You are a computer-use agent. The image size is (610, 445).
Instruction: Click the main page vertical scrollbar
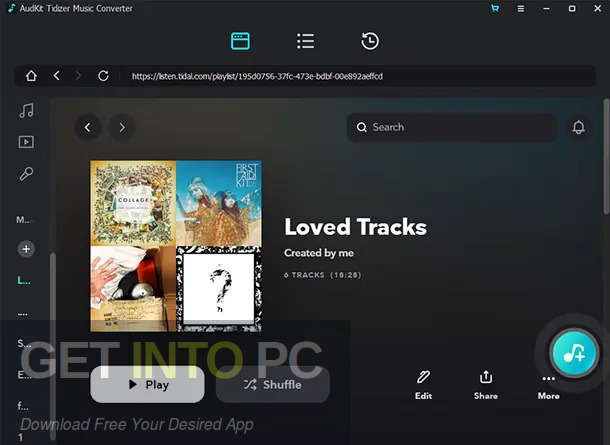click(606, 156)
